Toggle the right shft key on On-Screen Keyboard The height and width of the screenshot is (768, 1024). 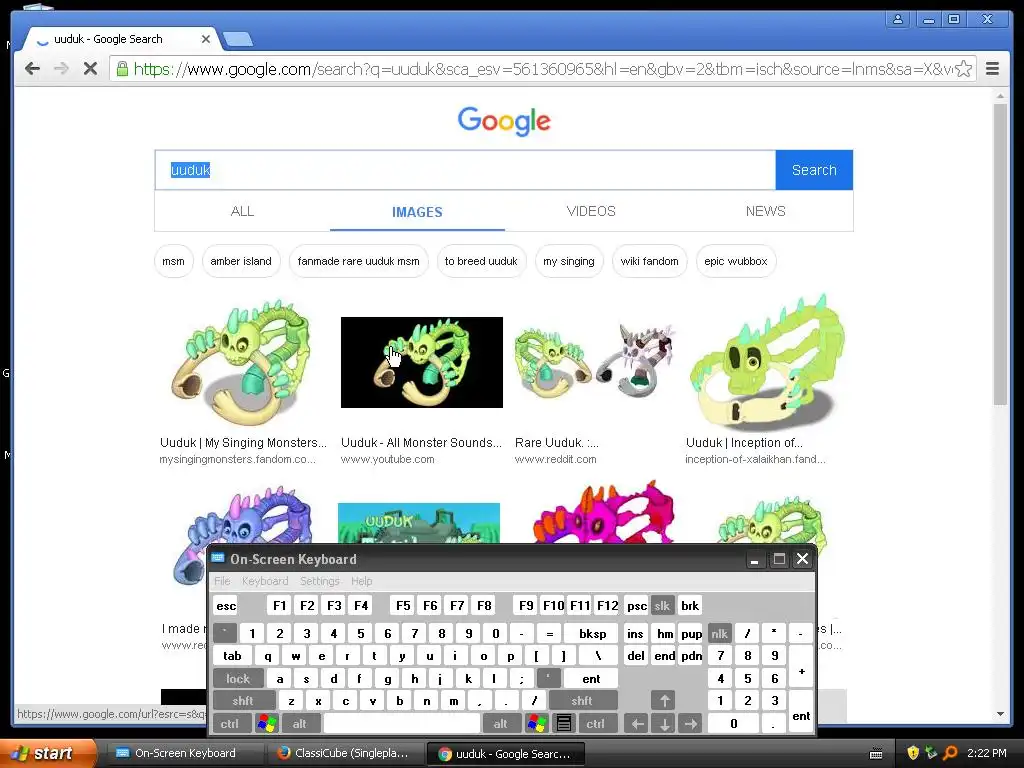tap(581, 701)
